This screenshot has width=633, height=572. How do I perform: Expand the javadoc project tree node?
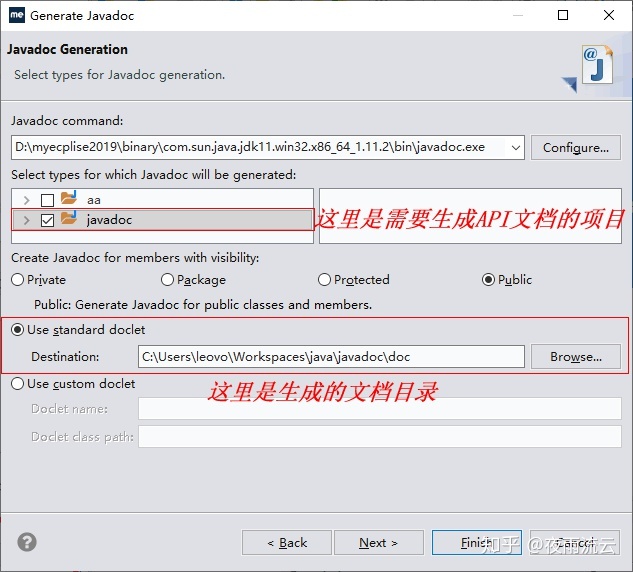[x=27, y=220]
